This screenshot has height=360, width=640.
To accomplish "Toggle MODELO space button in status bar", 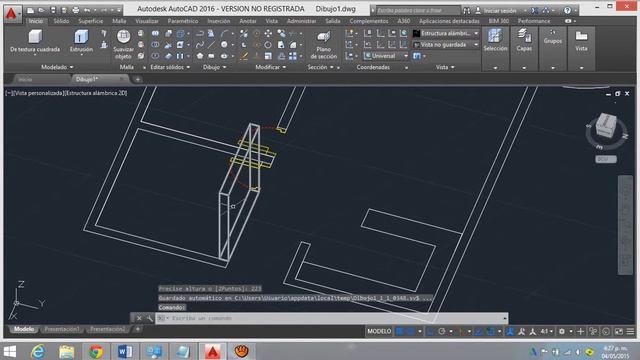I will pyautogui.click(x=379, y=331).
